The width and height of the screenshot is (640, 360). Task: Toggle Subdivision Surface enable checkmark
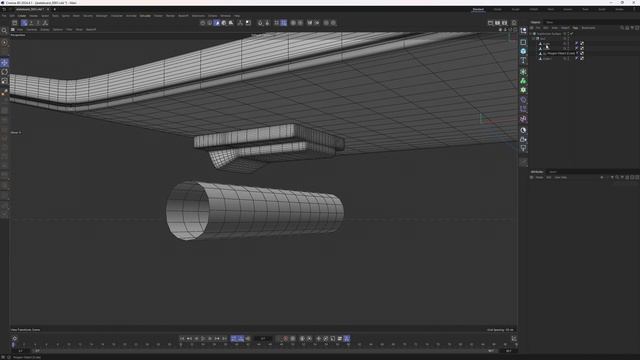click(x=571, y=33)
